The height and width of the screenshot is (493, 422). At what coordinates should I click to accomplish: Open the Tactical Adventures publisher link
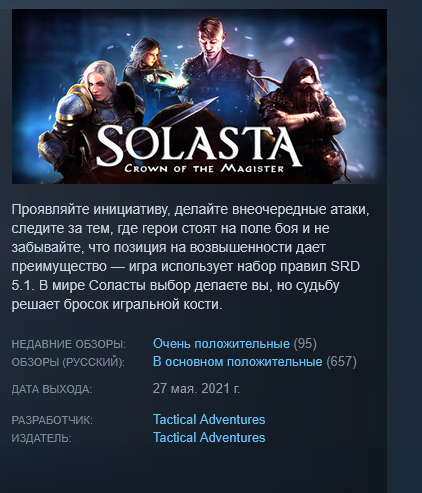tap(209, 437)
